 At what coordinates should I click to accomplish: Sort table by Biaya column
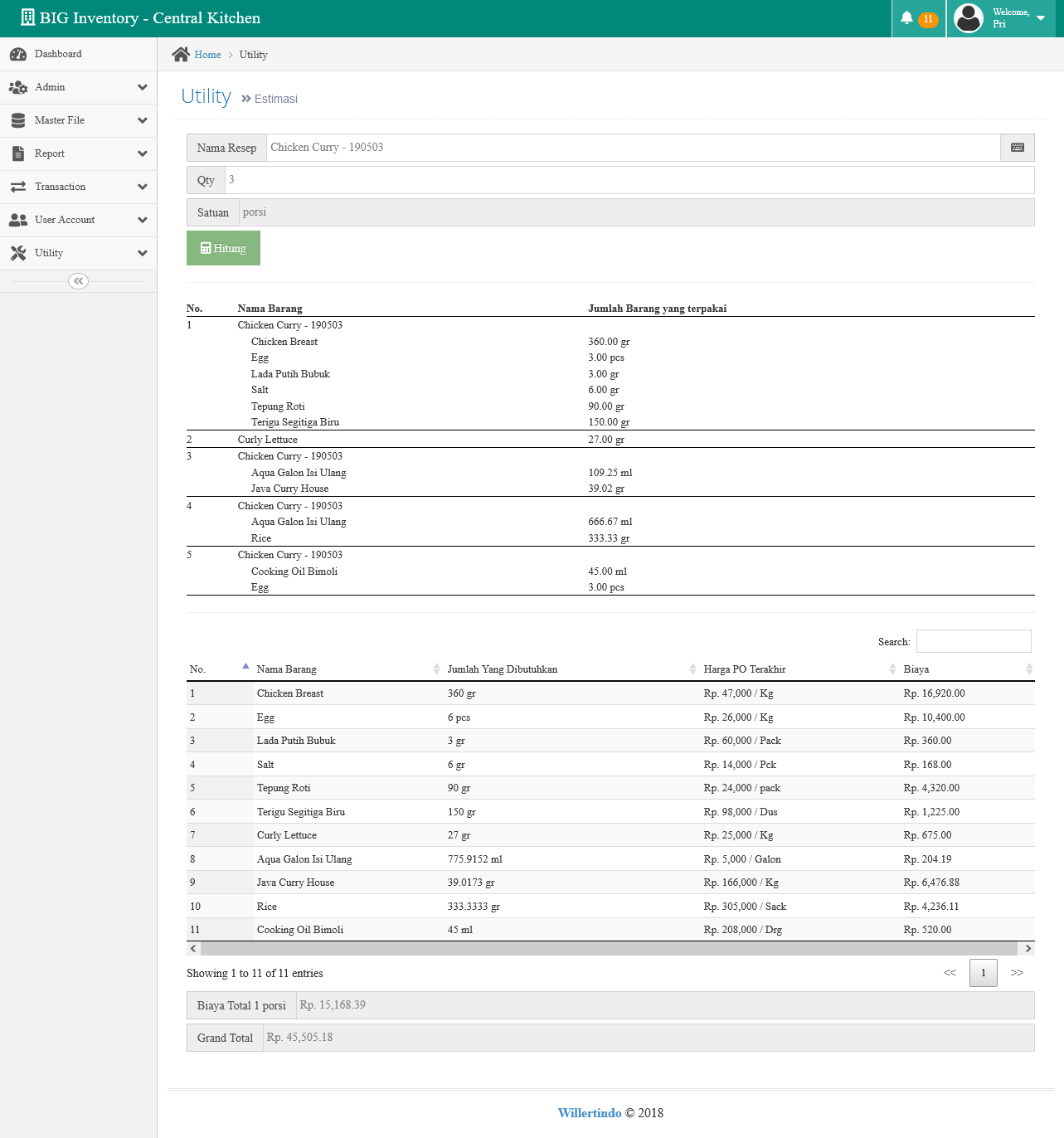[967, 669]
